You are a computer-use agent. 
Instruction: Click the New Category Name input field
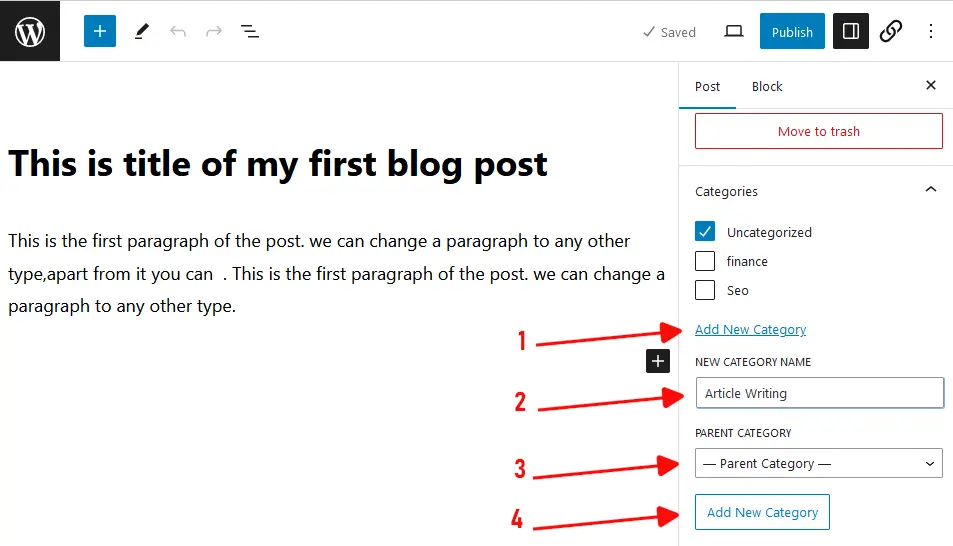[819, 393]
